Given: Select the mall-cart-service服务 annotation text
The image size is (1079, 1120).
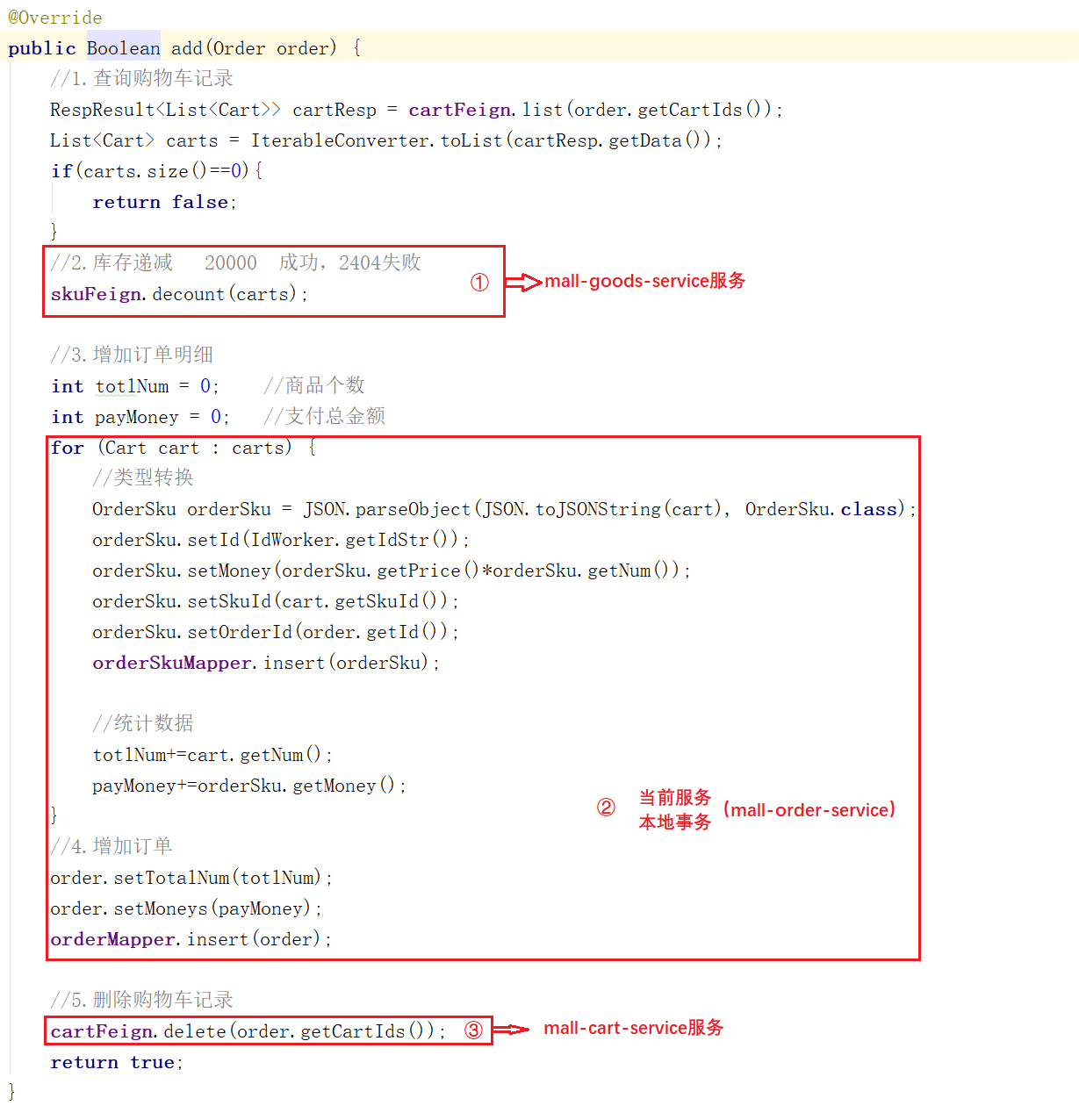Looking at the screenshot, I should coord(633,1028).
